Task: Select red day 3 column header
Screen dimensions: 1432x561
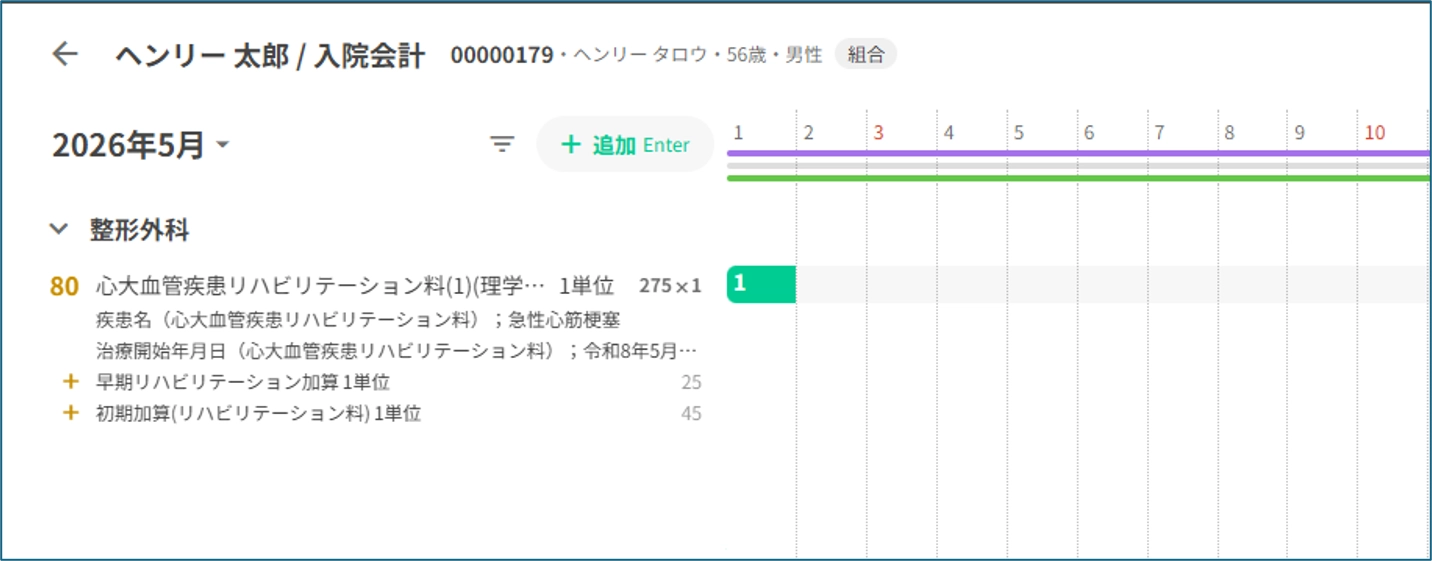Action: tap(878, 132)
